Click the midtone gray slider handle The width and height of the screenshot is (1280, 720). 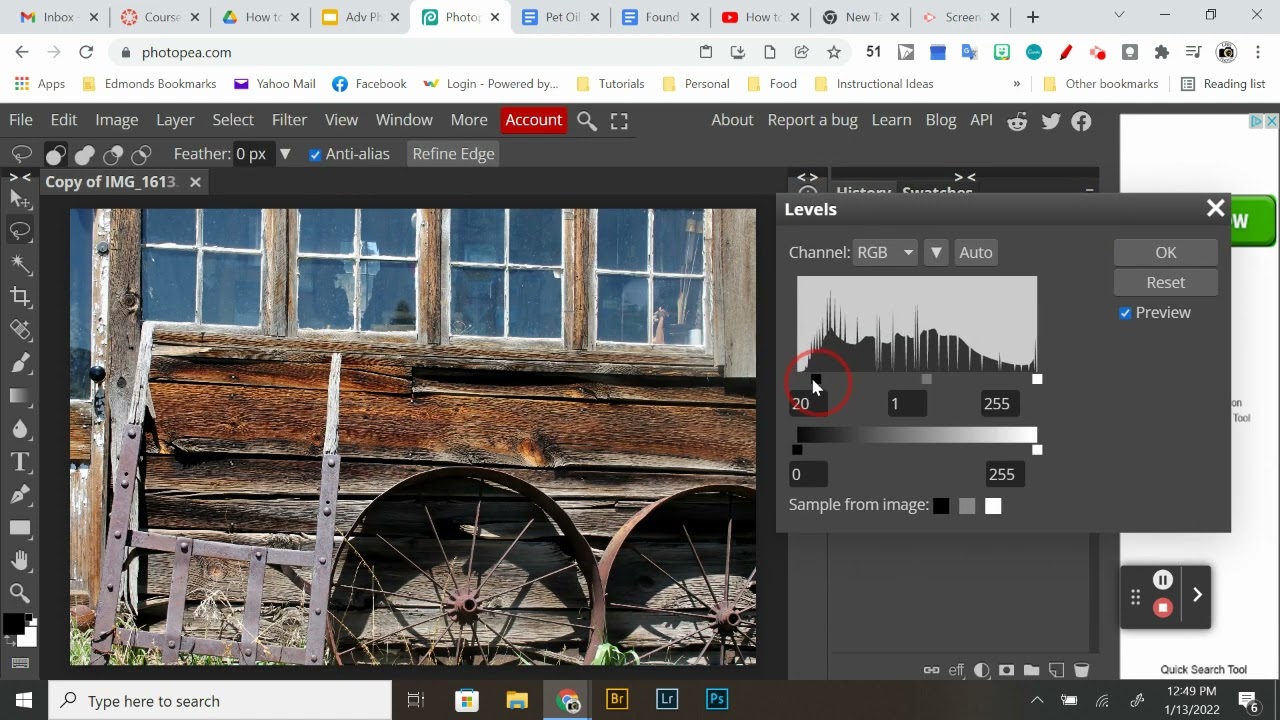[x=927, y=379]
